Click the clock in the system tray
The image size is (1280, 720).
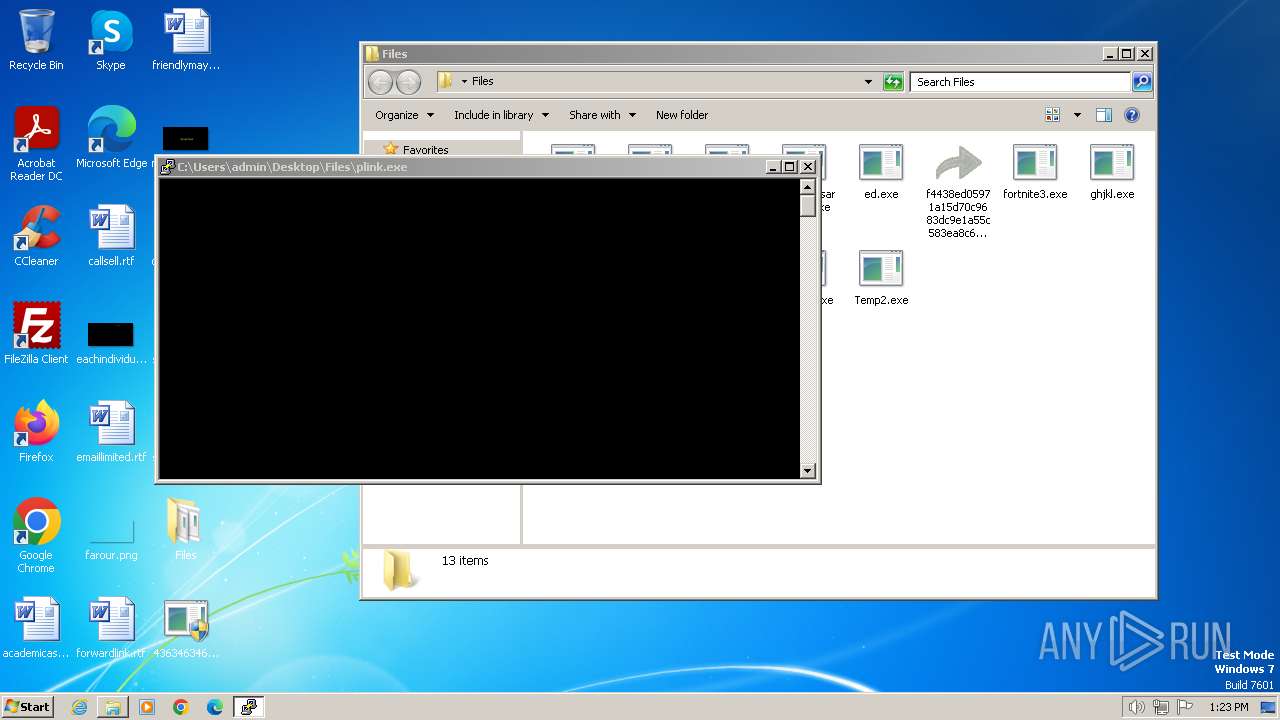[x=1229, y=707]
